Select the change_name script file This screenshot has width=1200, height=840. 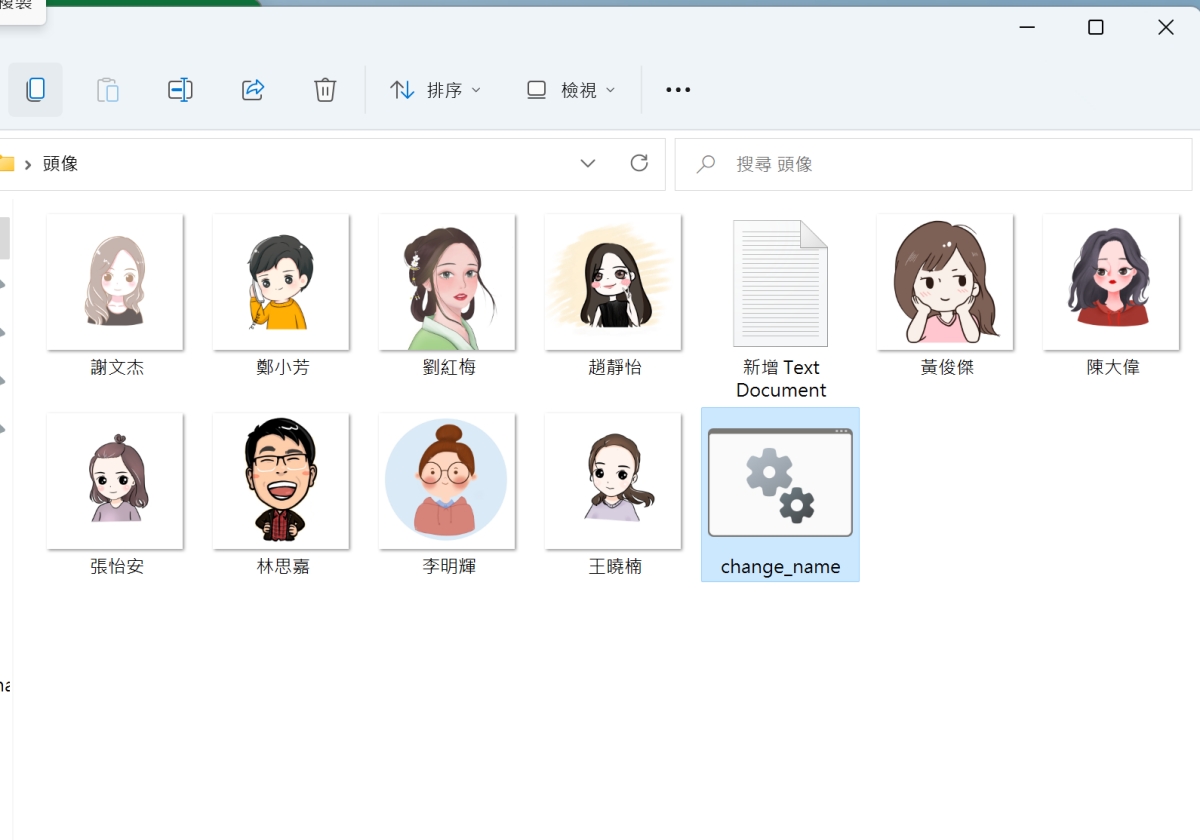(780, 494)
